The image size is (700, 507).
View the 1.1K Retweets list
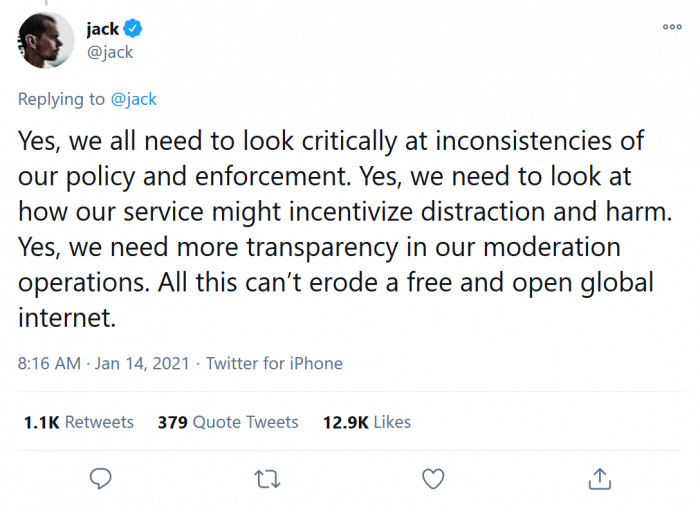point(78,422)
